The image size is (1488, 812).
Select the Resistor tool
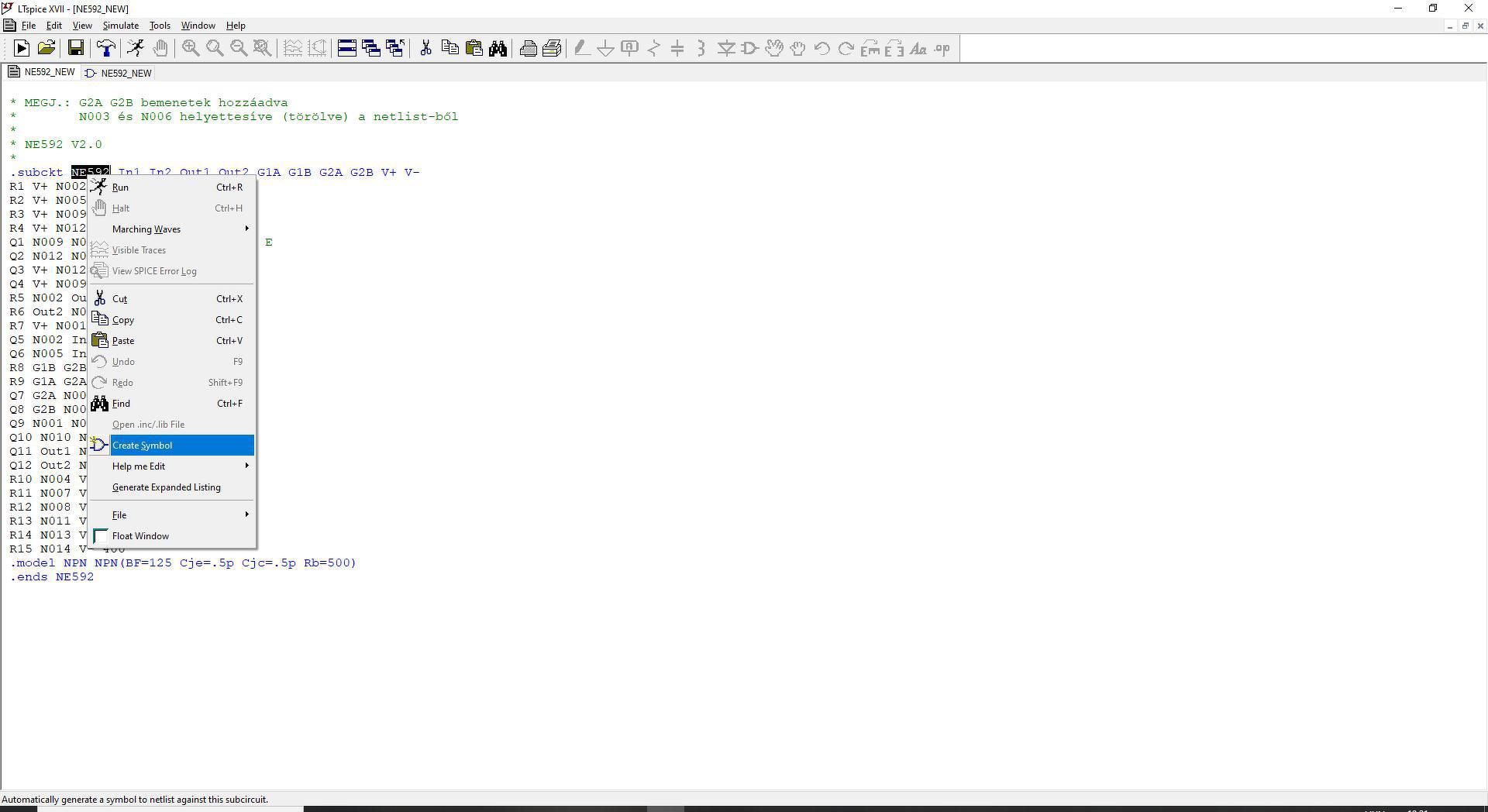pyautogui.click(x=654, y=49)
